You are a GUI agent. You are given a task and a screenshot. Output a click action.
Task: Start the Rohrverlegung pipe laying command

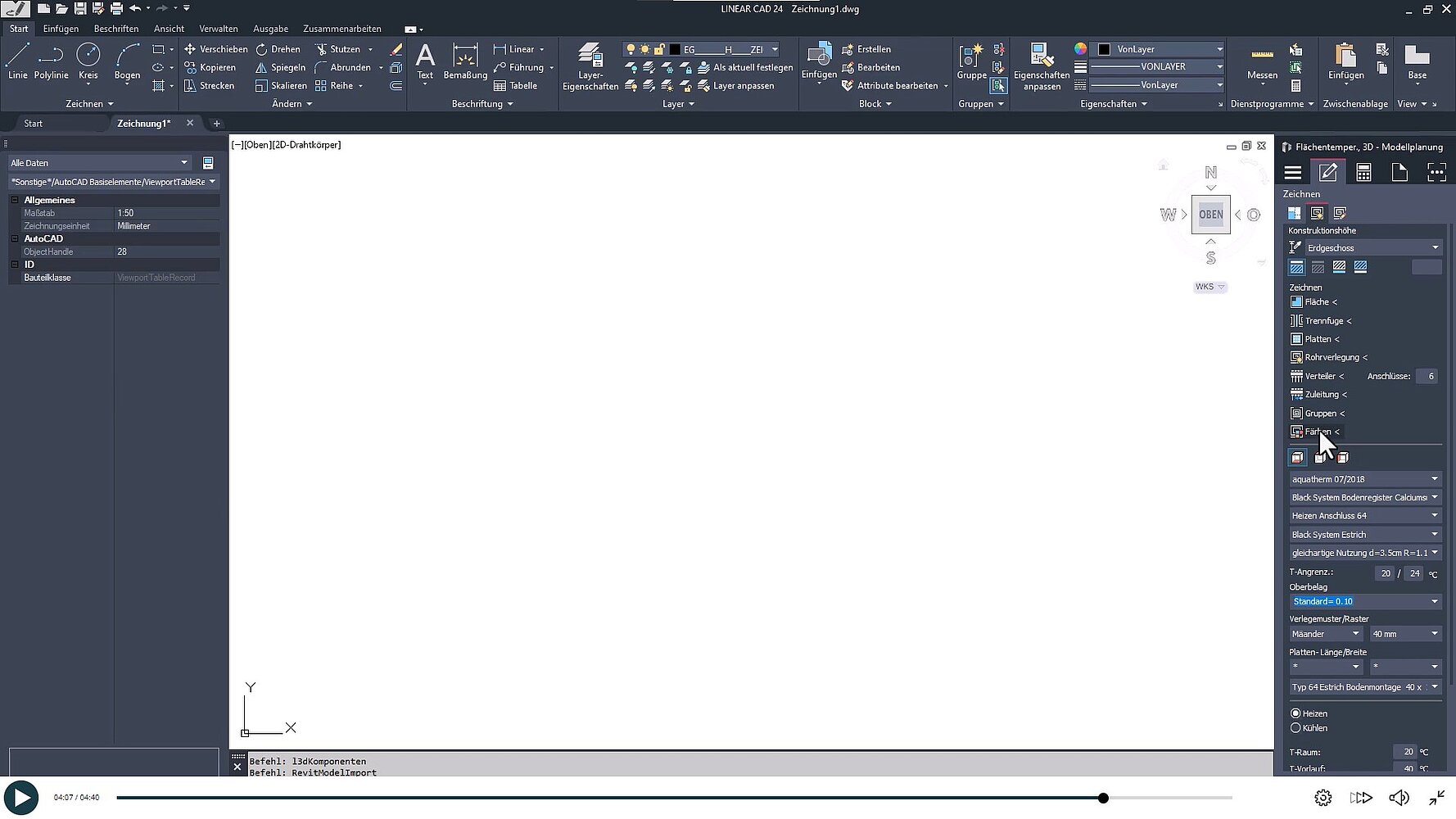click(1331, 358)
